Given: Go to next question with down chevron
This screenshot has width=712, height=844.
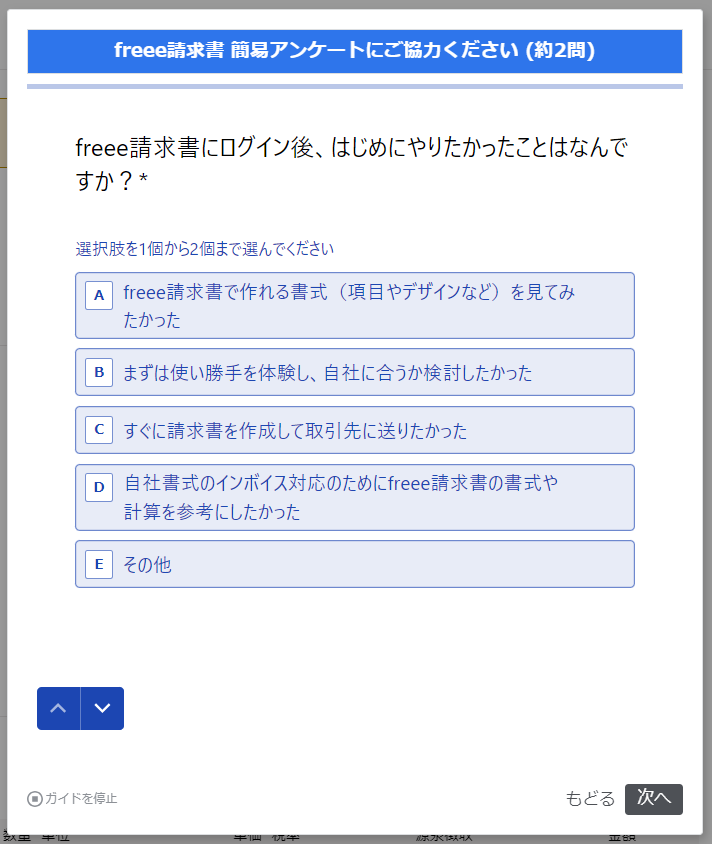Looking at the screenshot, I should [x=102, y=708].
